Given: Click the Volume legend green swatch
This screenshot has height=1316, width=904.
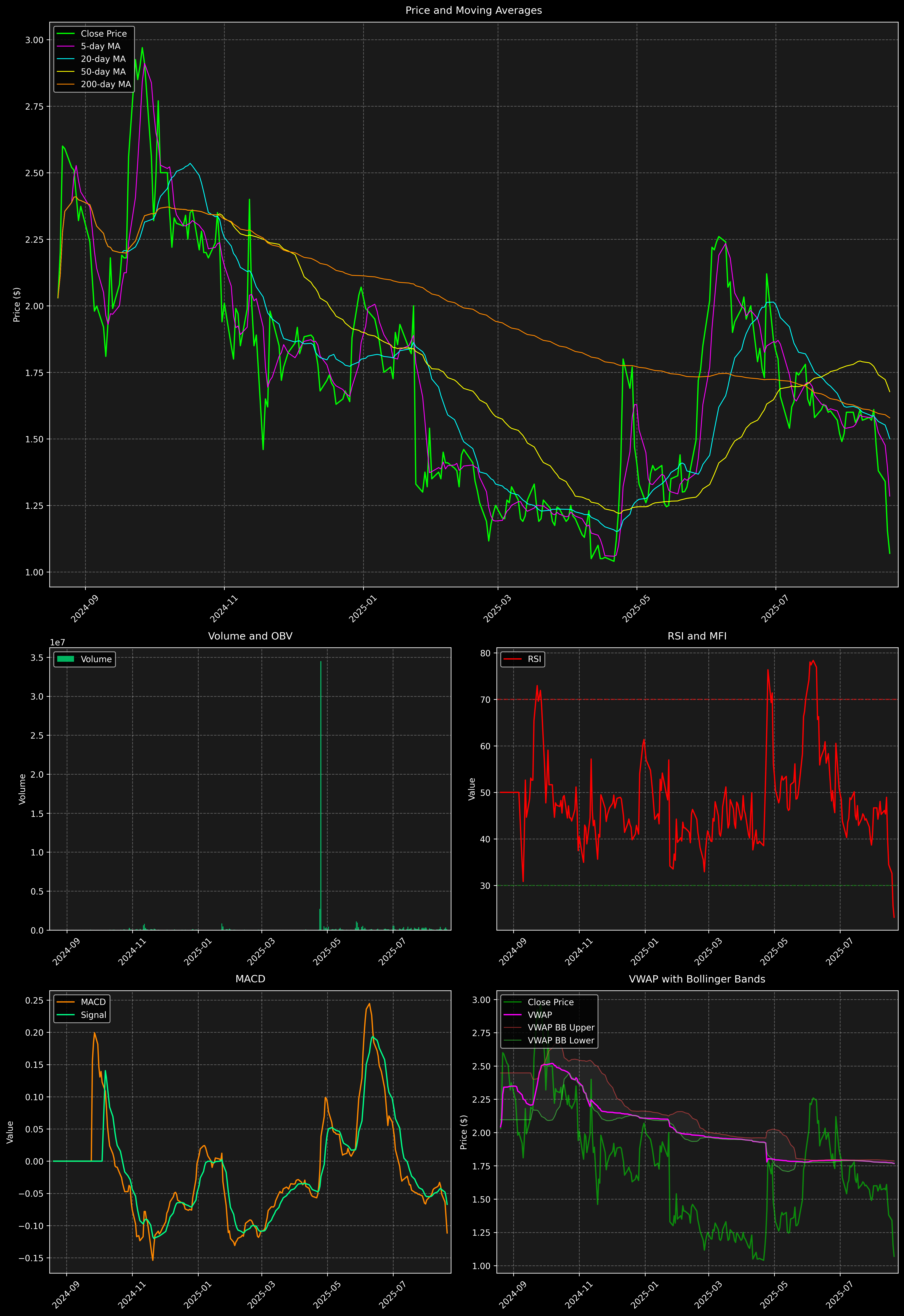Looking at the screenshot, I should [x=66, y=659].
